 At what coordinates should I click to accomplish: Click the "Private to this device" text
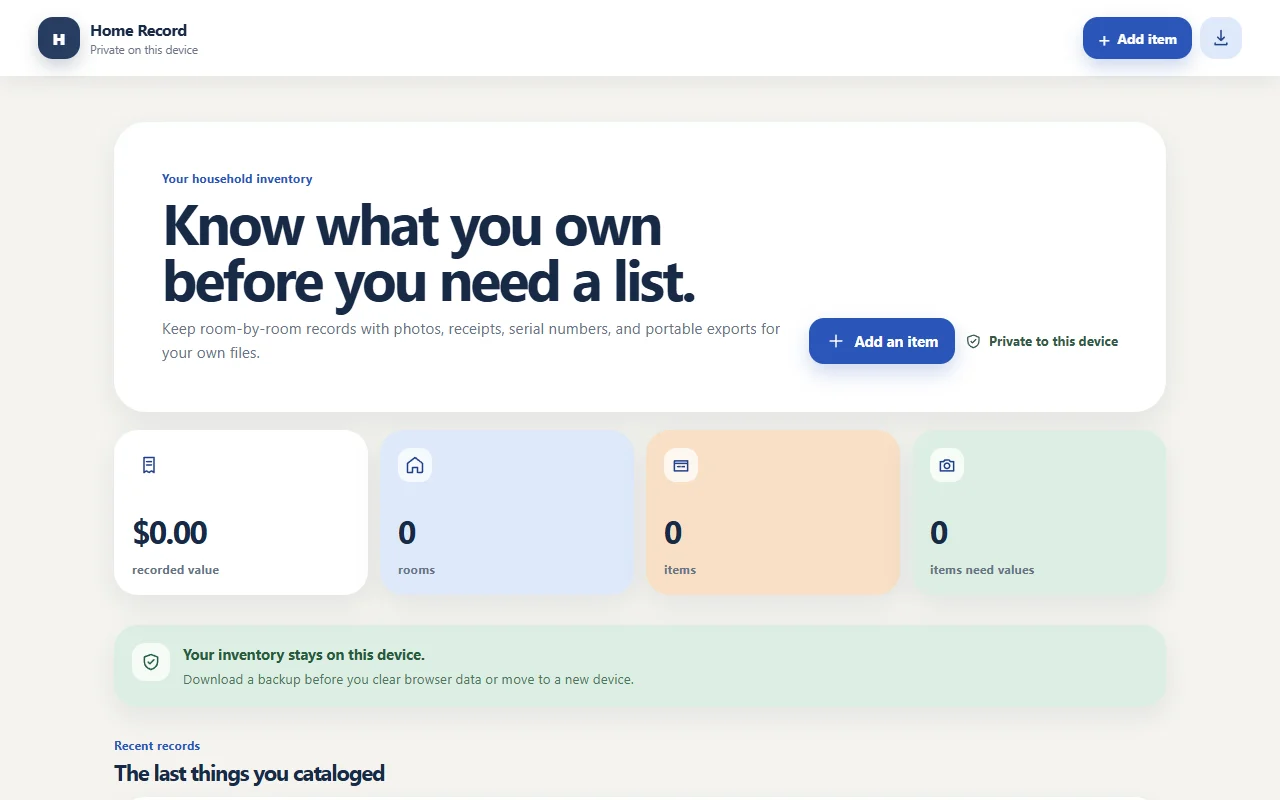click(x=1053, y=341)
